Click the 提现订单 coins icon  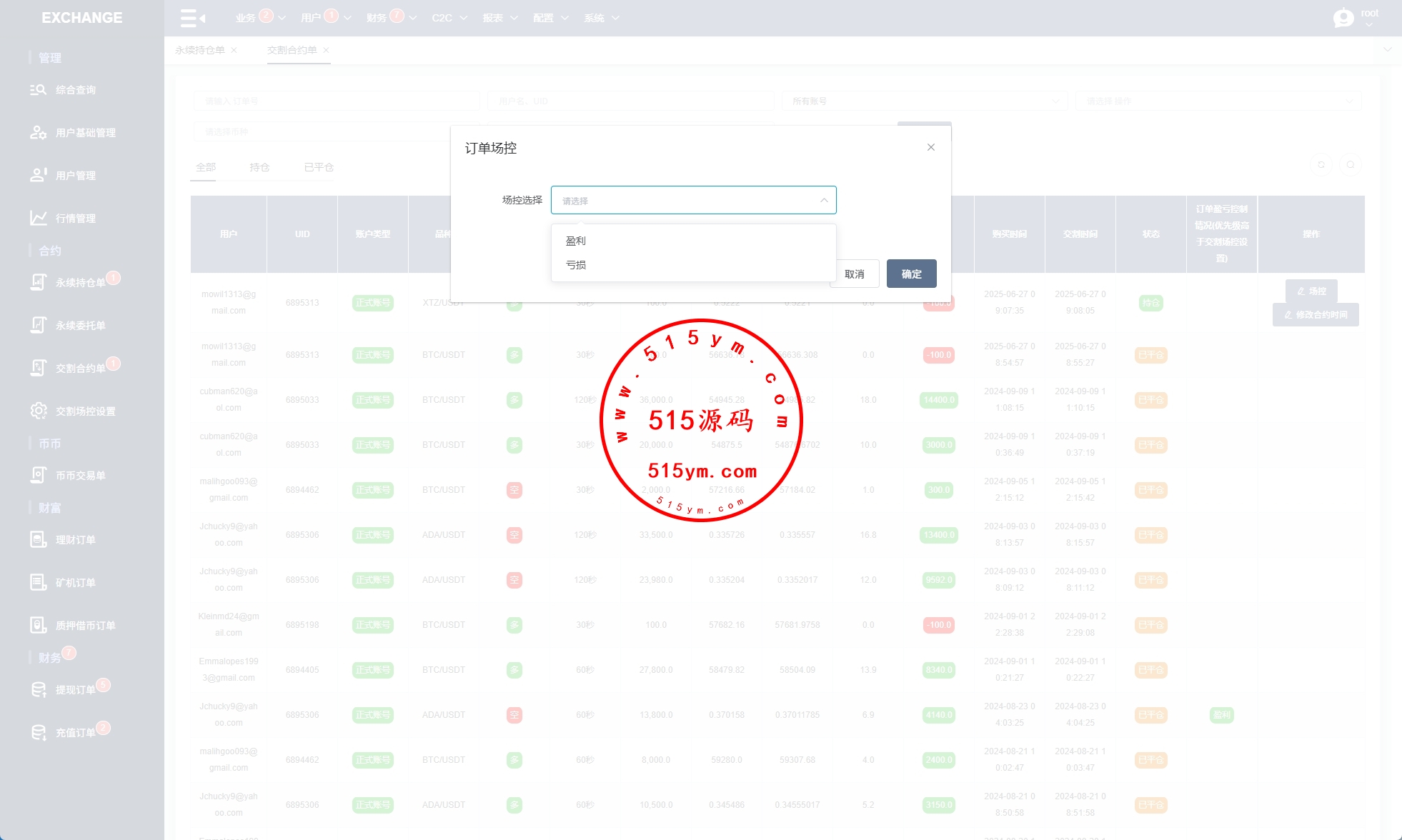click(38, 689)
